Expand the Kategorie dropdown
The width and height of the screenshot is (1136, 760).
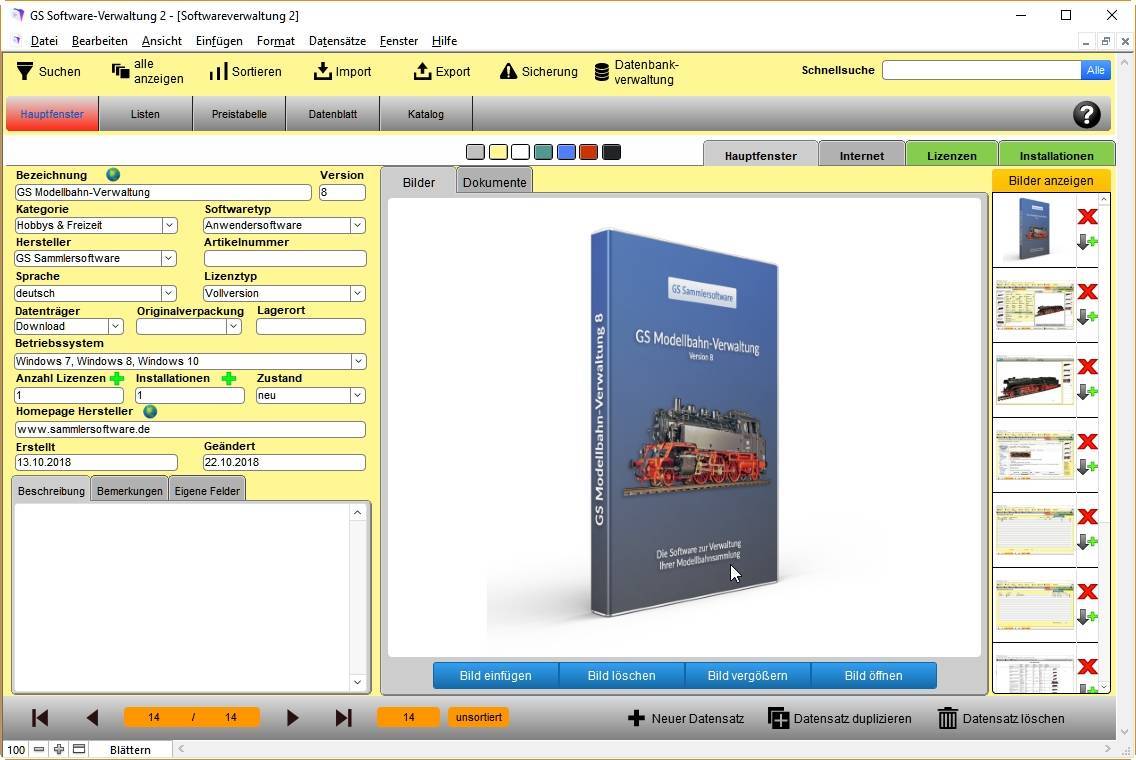(x=169, y=226)
